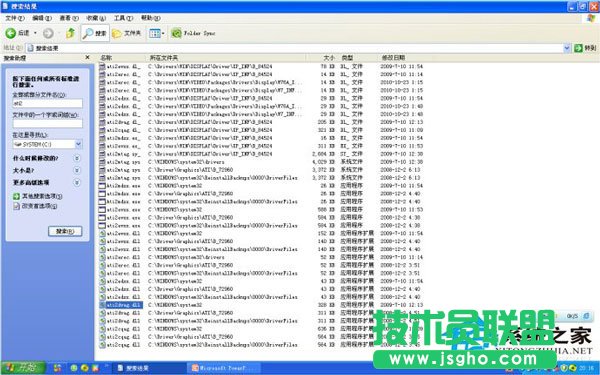Click the icon of the 588 KB ati2evxx.exe
The width and height of the screenshot is (600, 375).
point(102,210)
